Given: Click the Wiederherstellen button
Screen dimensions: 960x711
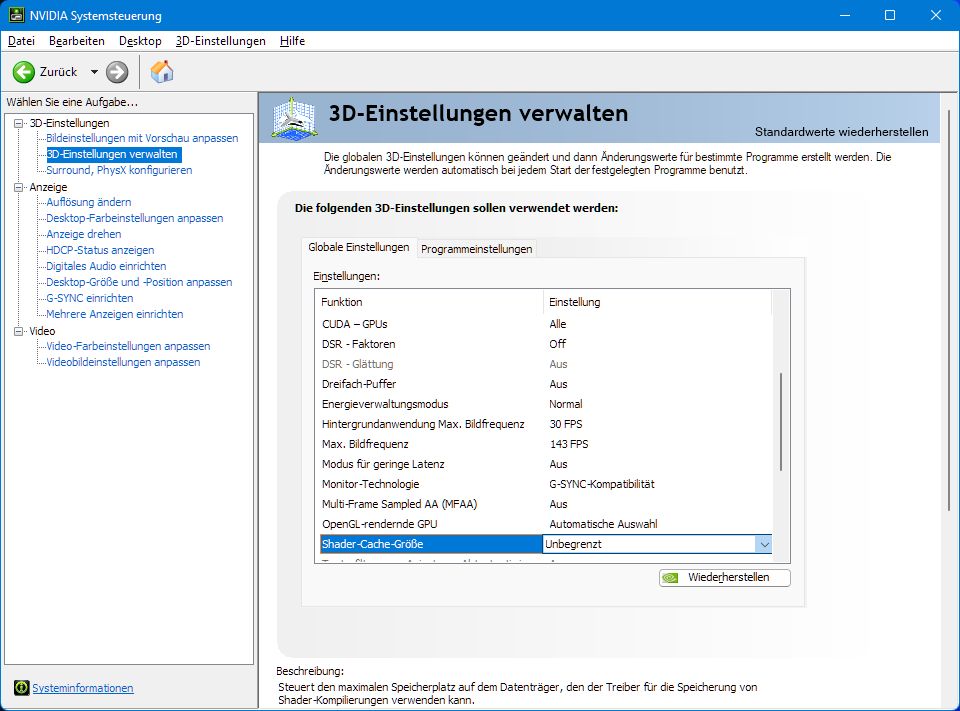Looking at the screenshot, I should [x=725, y=577].
